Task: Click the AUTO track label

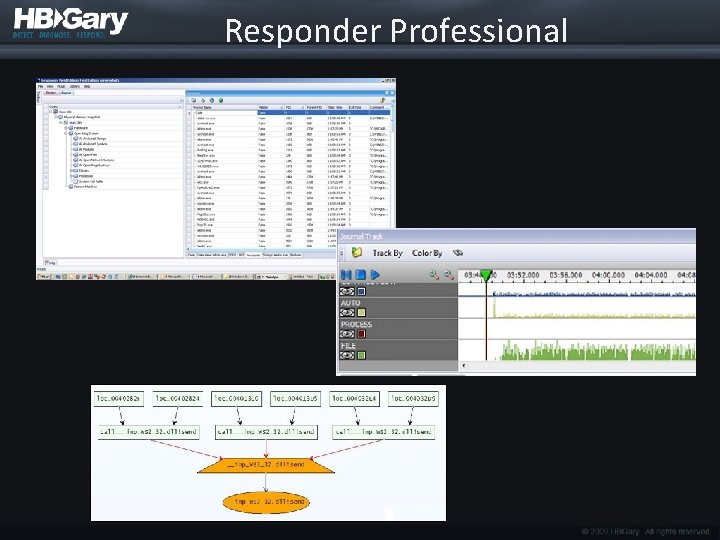Action: click(x=350, y=303)
